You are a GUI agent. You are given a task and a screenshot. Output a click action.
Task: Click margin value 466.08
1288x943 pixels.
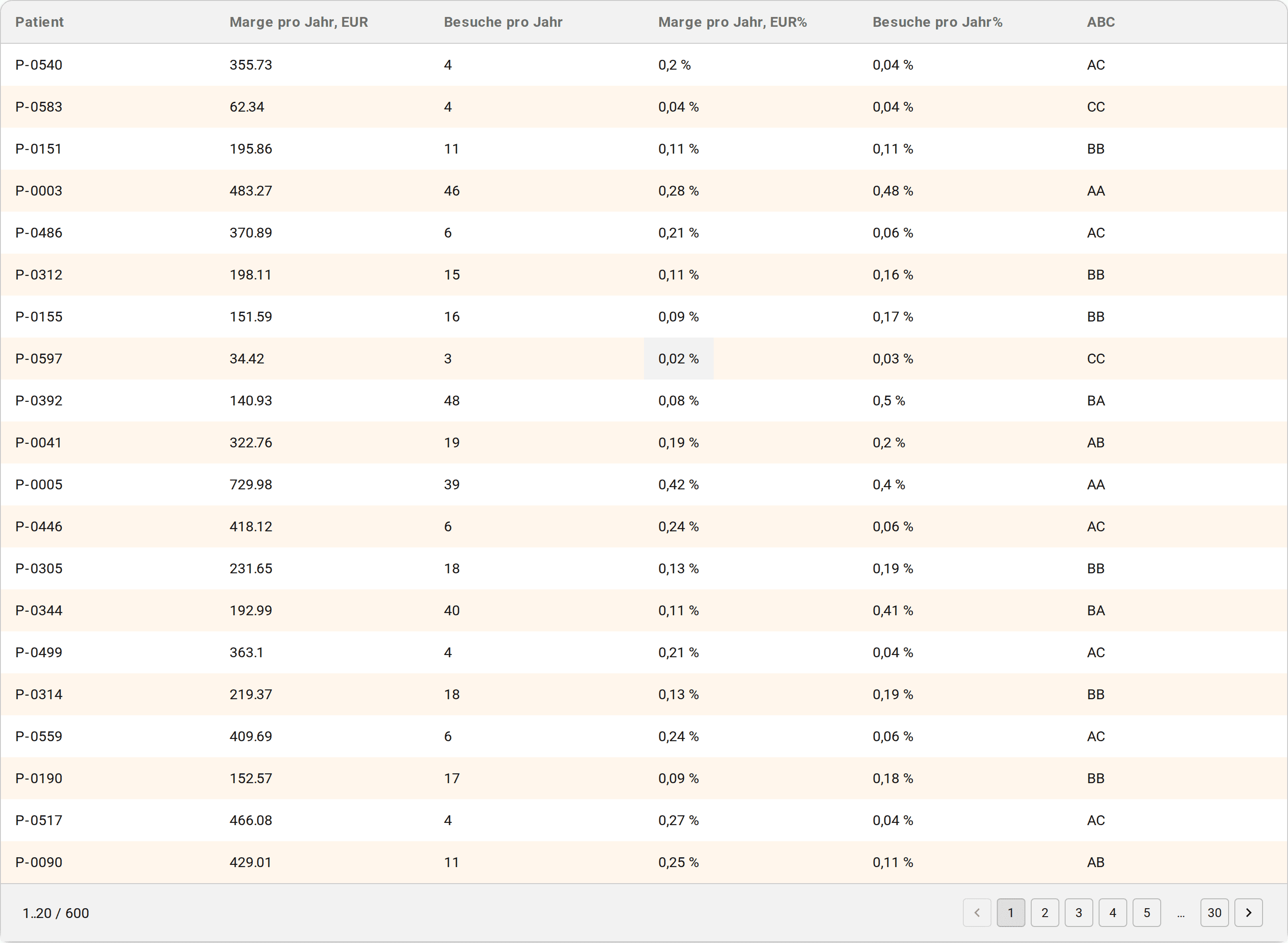[251, 820]
